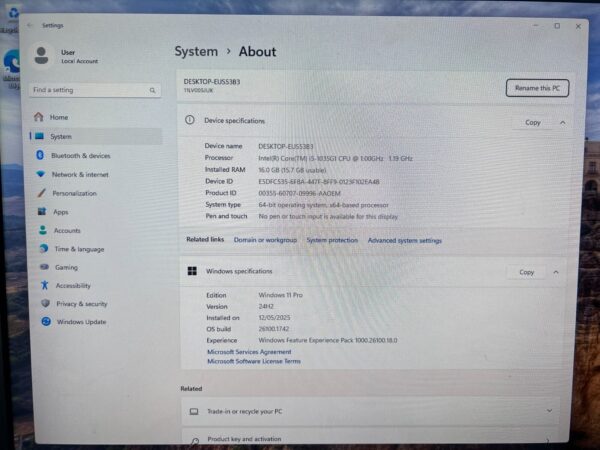Copy the Windows specifications

point(527,272)
